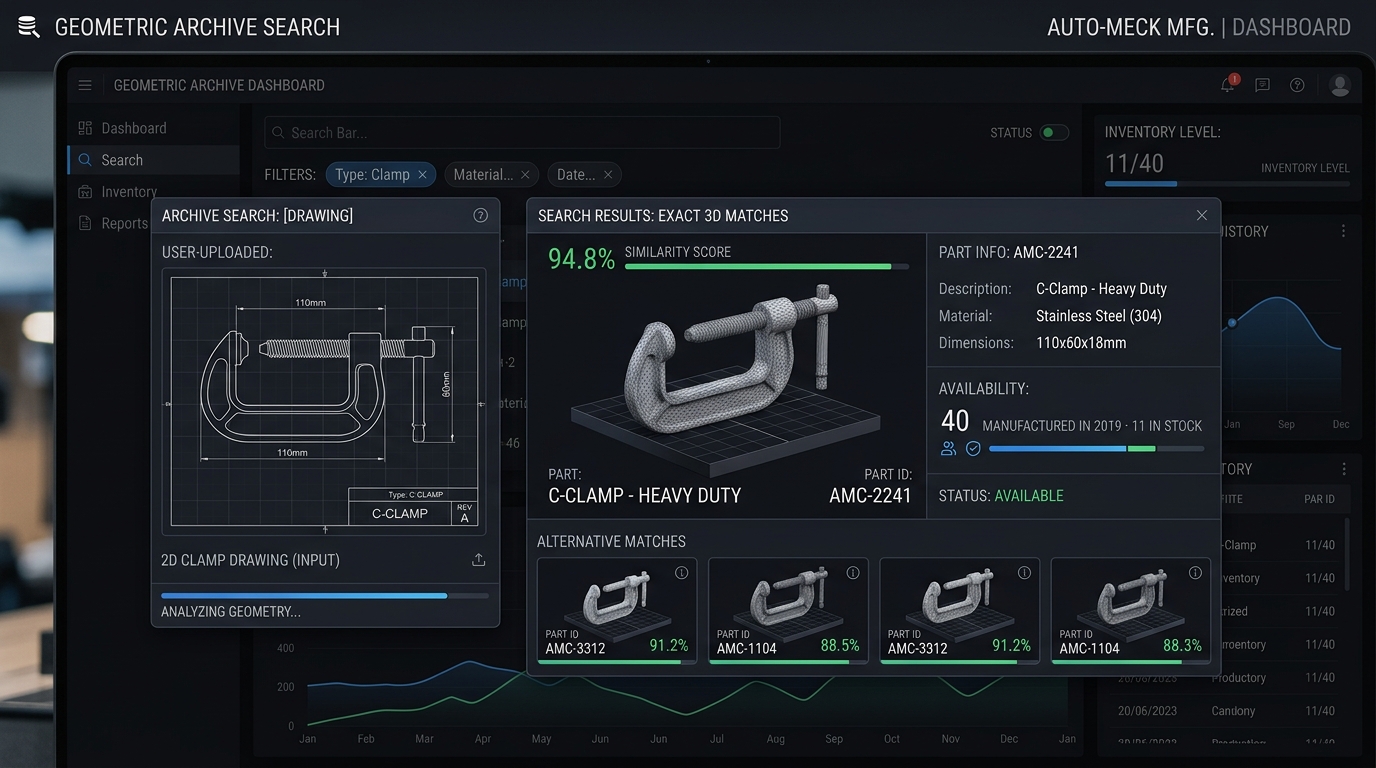The image size is (1376, 768).
Task: Select the uploaded 2D C-clamp drawing
Action: 324,401
